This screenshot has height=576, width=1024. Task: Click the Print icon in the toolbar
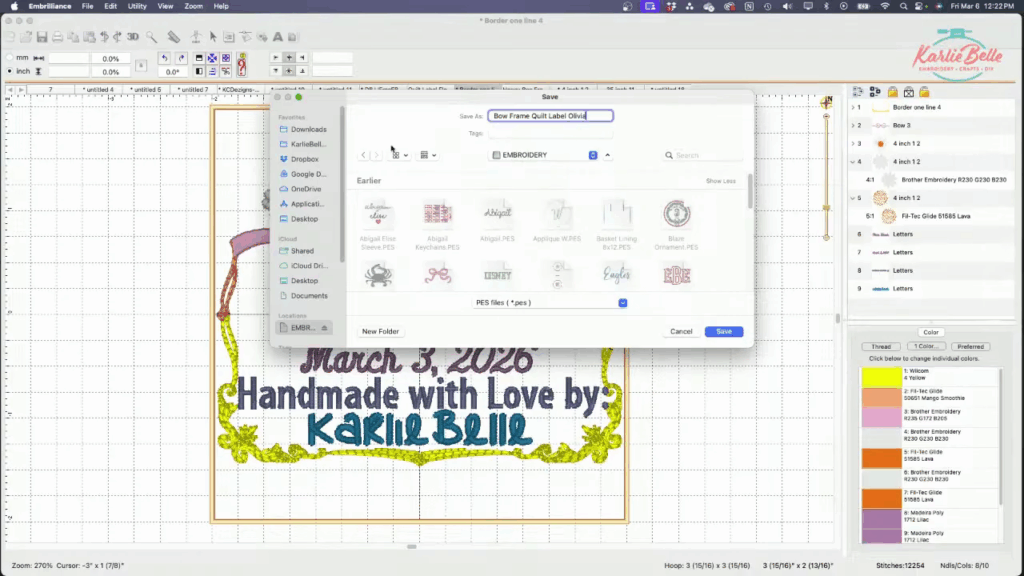point(57,37)
